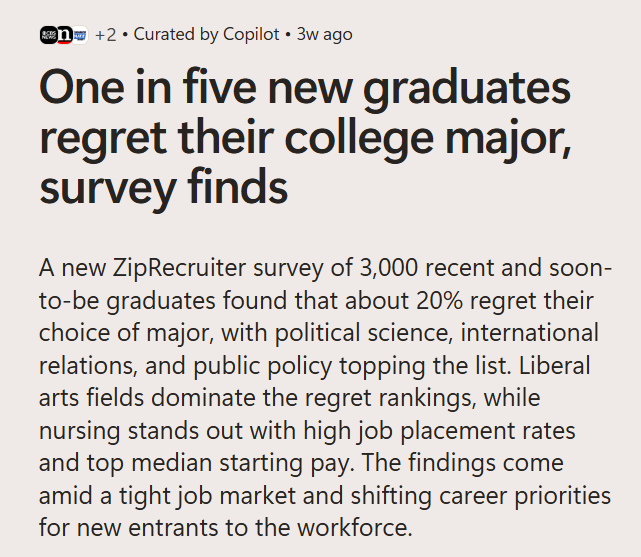The width and height of the screenshot is (641, 557).
Task: Click the "Curated by Copilot" label
Action: point(206,34)
